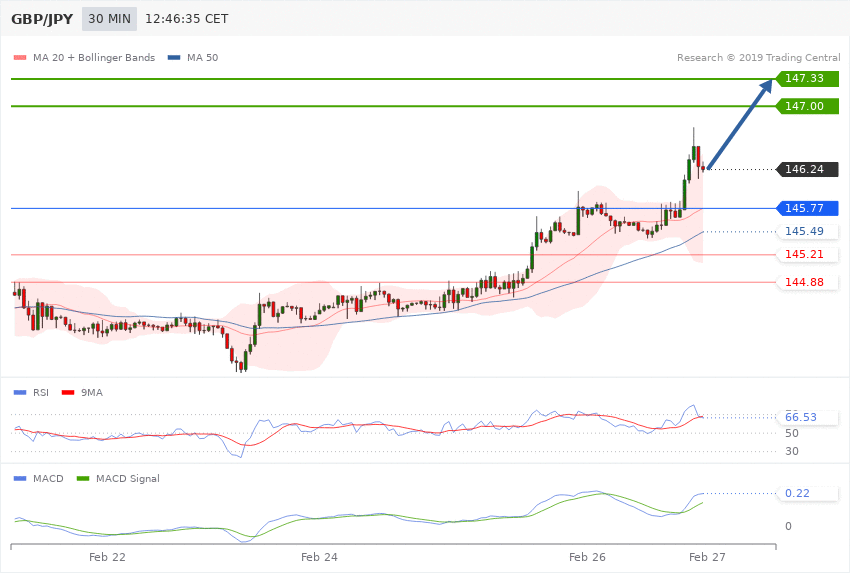This screenshot has width=850, height=576.
Task: Click the 12:46:35 CET timestamp
Action: [x=186, y=19]
